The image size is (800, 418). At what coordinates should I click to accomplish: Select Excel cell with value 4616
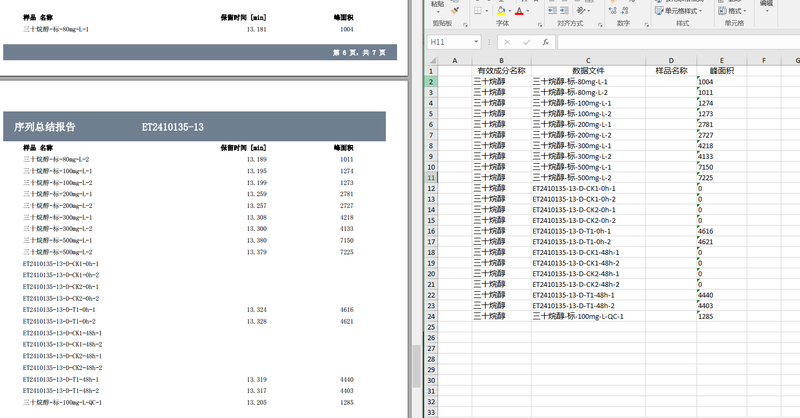721,231
